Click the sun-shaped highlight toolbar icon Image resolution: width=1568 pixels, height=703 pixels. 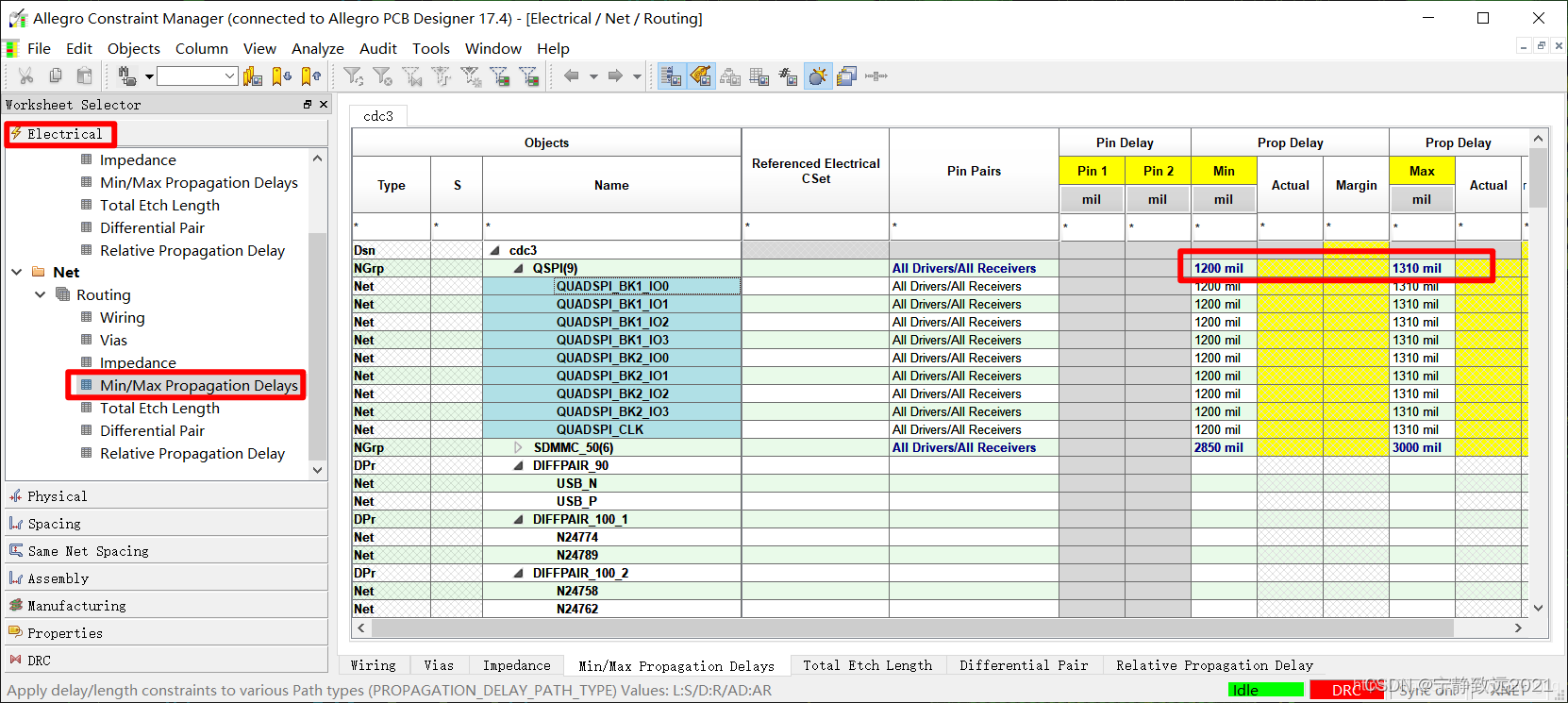coord(818,76)
